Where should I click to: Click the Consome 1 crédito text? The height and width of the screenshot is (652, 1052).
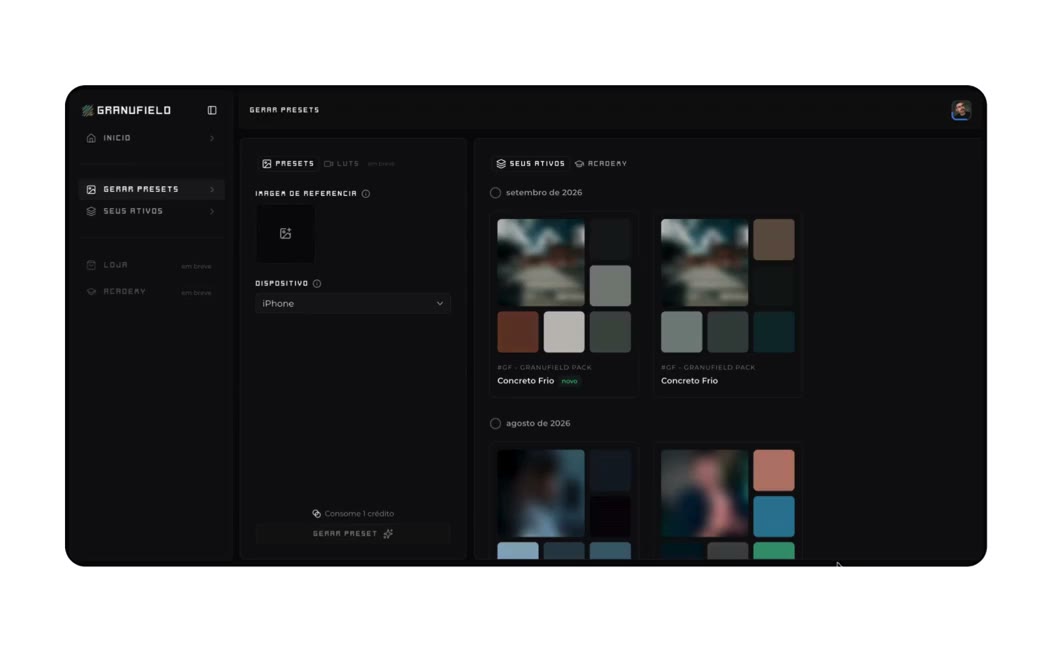(x=359, y=514)
